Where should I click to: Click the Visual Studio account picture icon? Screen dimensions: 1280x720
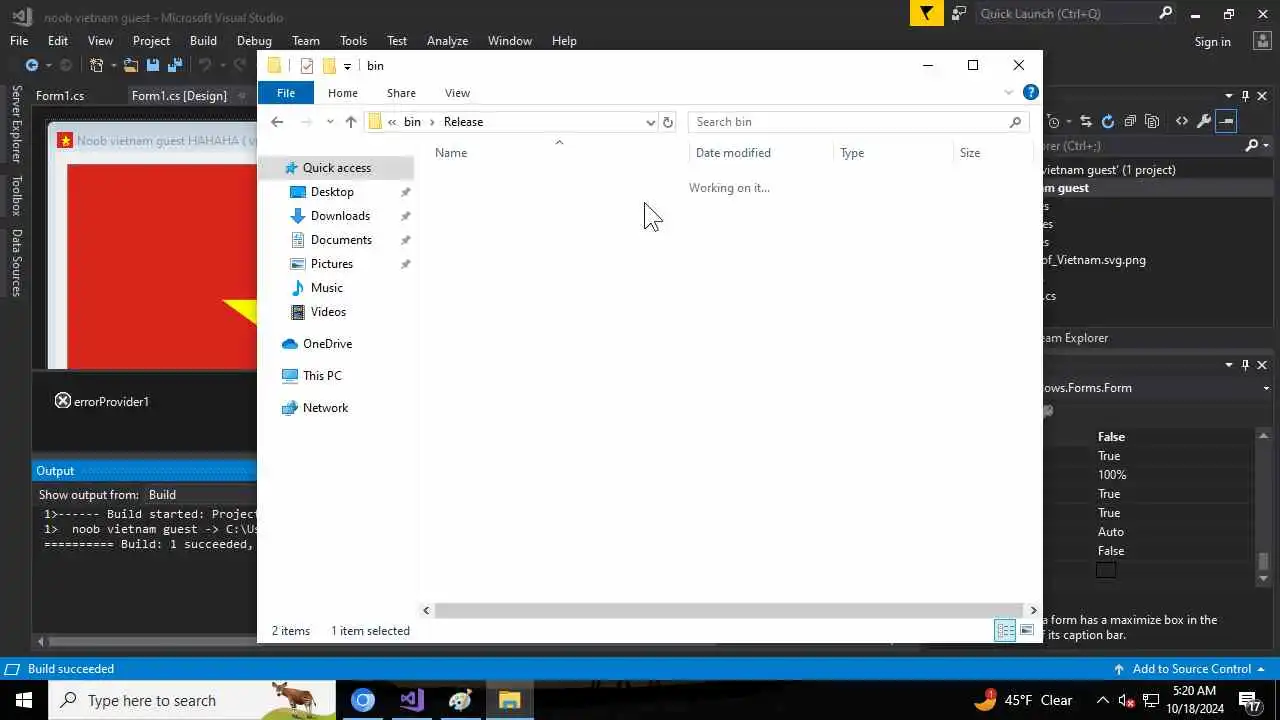[1262, 41]
